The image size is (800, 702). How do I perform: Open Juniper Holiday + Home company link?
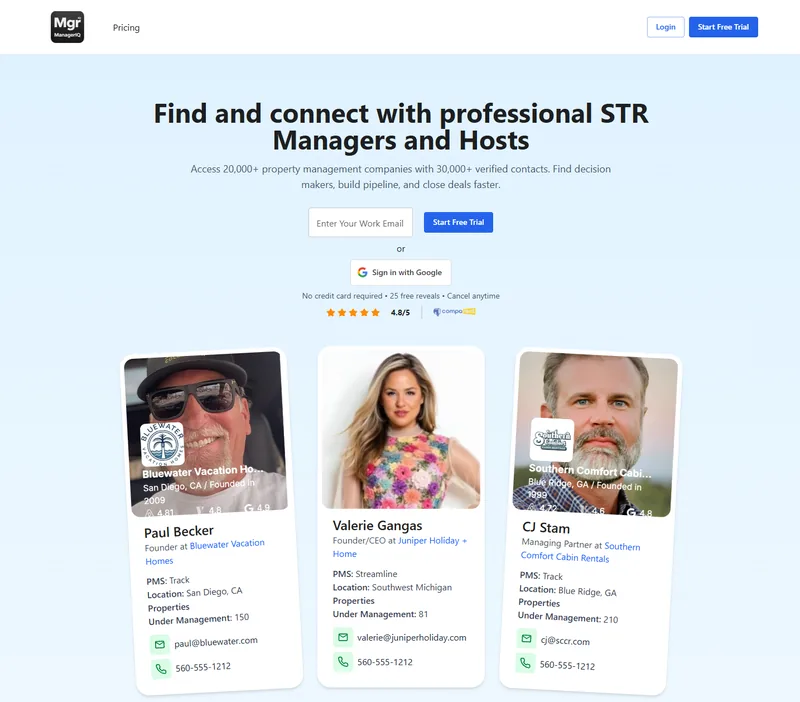tap(400, 547)
